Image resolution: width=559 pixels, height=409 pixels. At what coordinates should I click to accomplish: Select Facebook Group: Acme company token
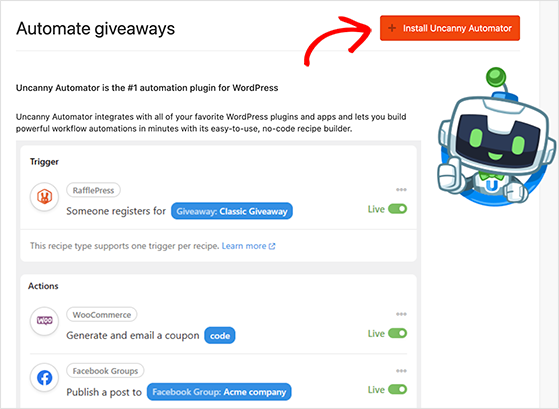[219, 392]
